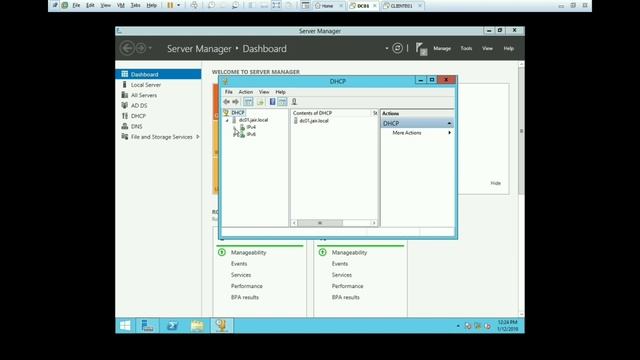Open the Help menu in Server Manager header
Image resolution: width=640 pixels, height=360 pixels.
click(509, 49)
